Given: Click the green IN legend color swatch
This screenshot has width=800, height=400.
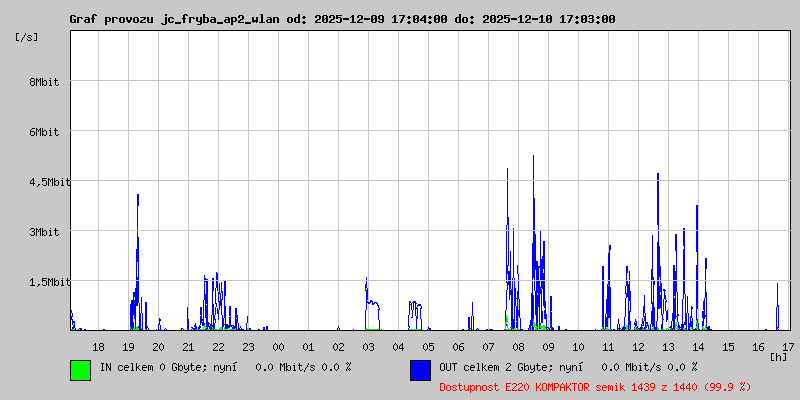Looking at the screenshot, I should (x=81, y=370).
